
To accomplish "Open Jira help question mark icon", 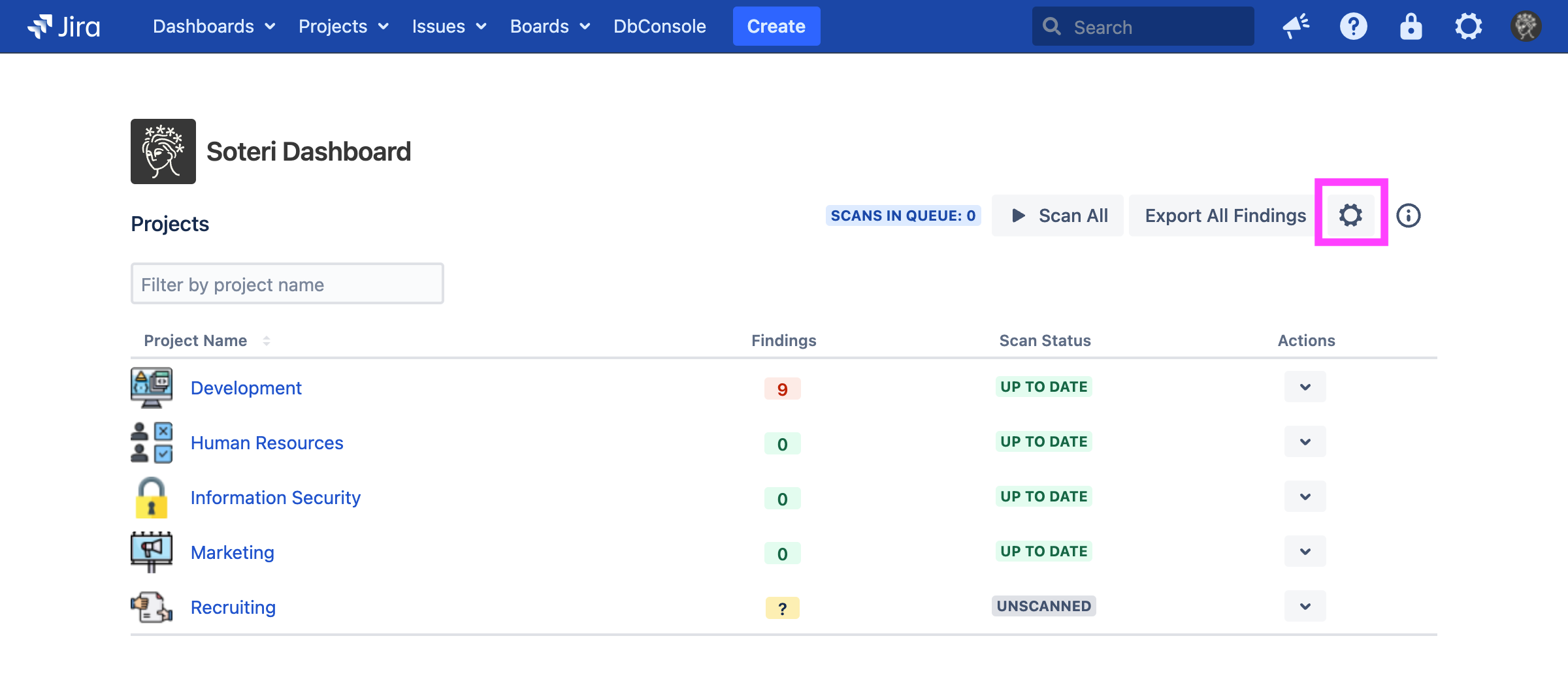I will coord(1353,27).
